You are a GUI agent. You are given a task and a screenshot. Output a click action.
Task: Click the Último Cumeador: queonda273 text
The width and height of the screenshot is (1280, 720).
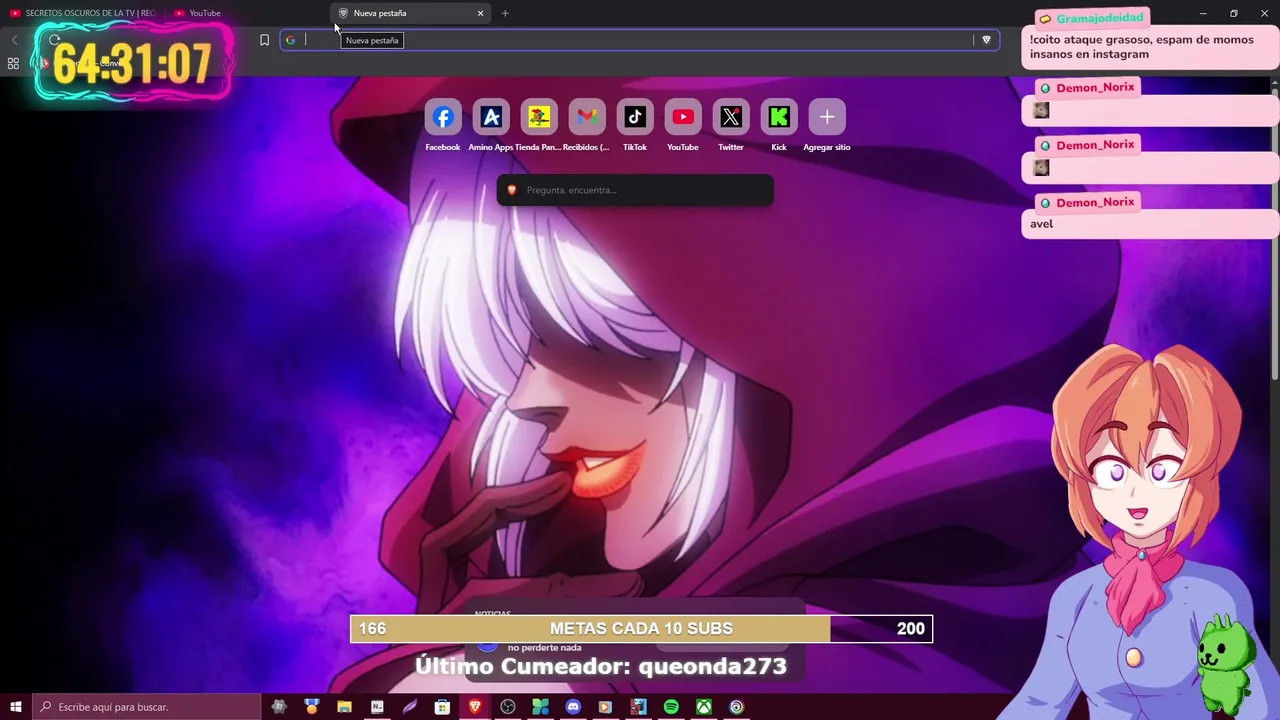click(601, 666)
